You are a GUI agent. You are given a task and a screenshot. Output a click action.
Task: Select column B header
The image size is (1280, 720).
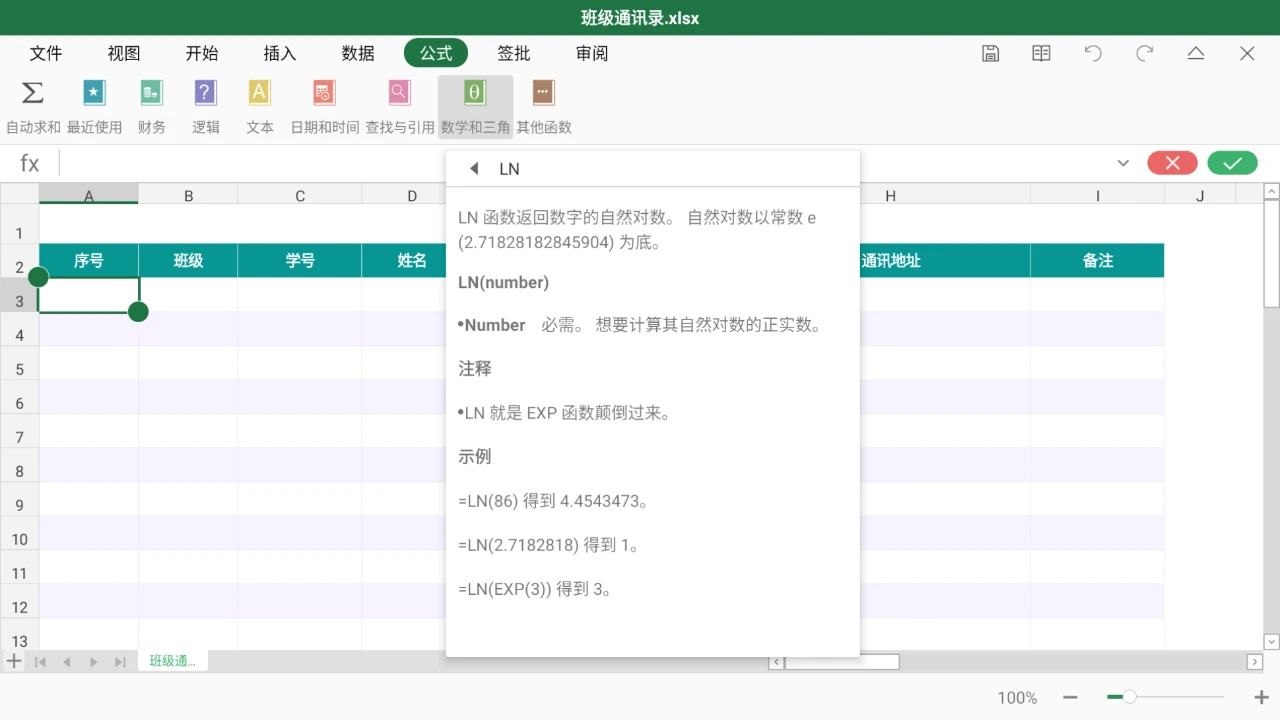pos(188,196)
